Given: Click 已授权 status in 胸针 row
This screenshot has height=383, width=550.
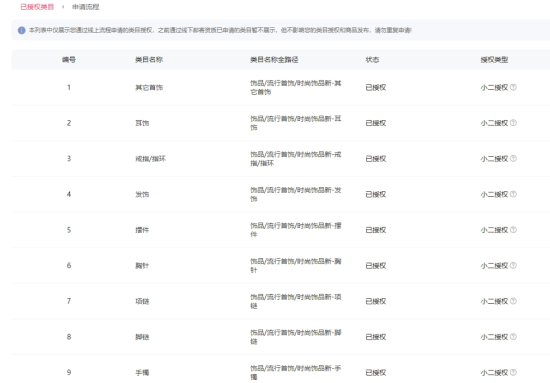Looking at the screenshot, I should click(x=376, y=266).
